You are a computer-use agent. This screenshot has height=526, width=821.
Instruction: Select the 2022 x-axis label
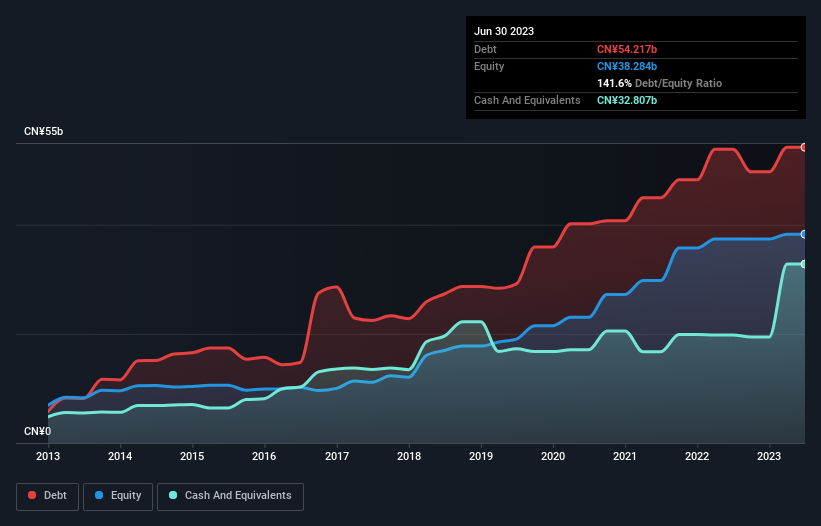tap(697, 456)
